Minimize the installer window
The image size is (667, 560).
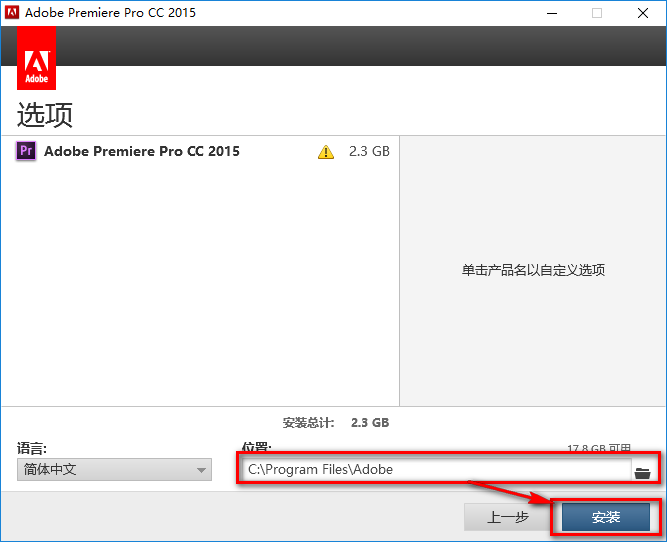click(x=551, y=13)
